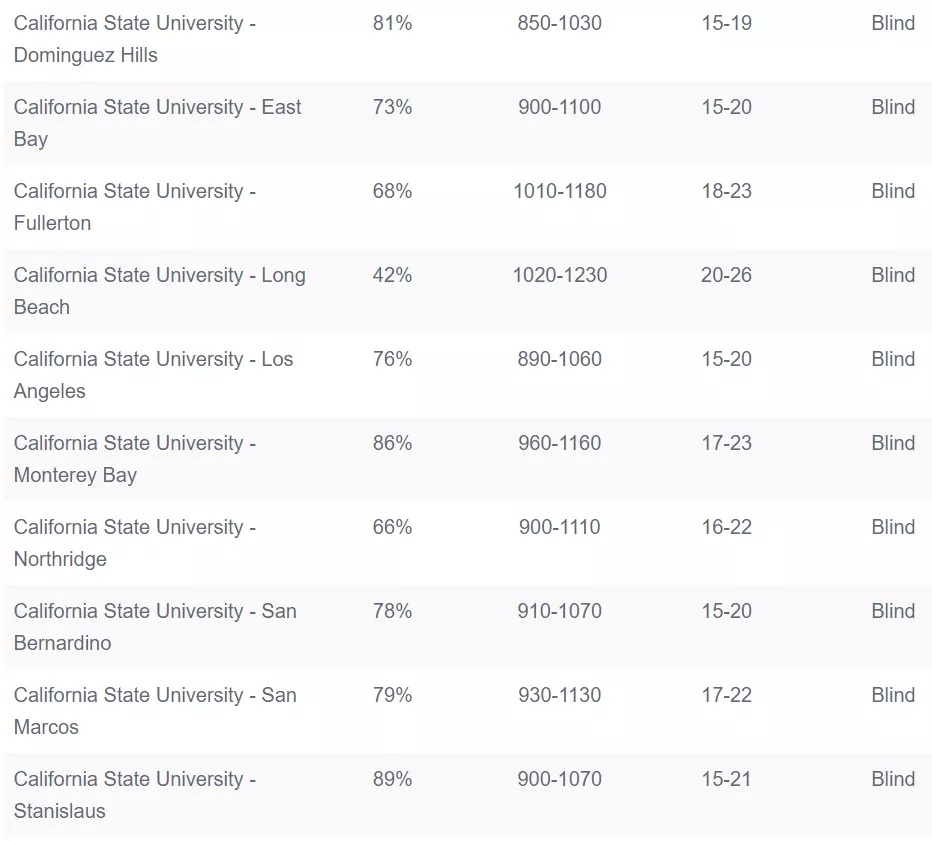Select California State University - Los Angeles

[153, 375]
